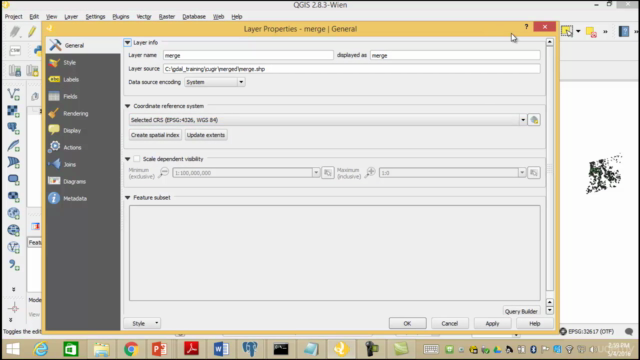The width and height of the screenshot is (640, 360).
Task: Open Google Chrome from taskbar
Action: [x=131, y=349]
